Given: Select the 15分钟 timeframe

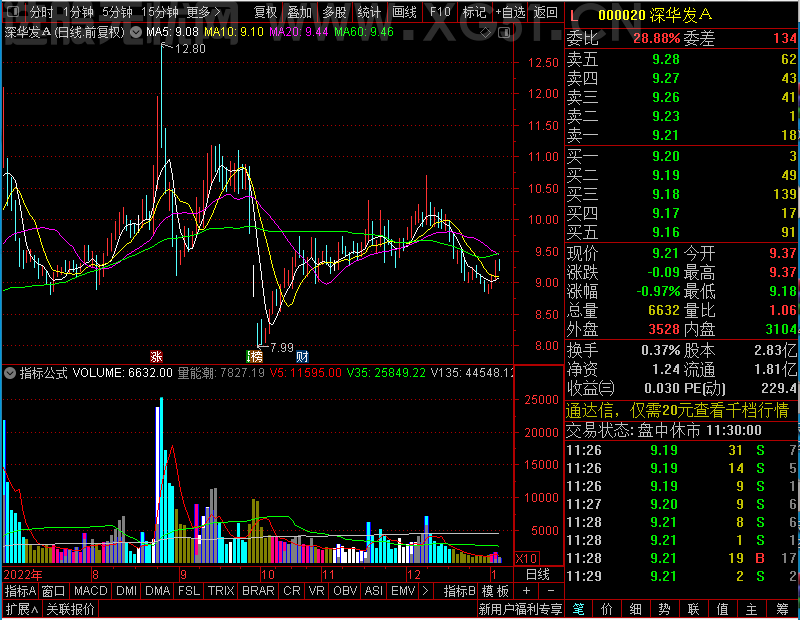Looking at the screenshot, I should pyautogui.click(x=159, y=12).
